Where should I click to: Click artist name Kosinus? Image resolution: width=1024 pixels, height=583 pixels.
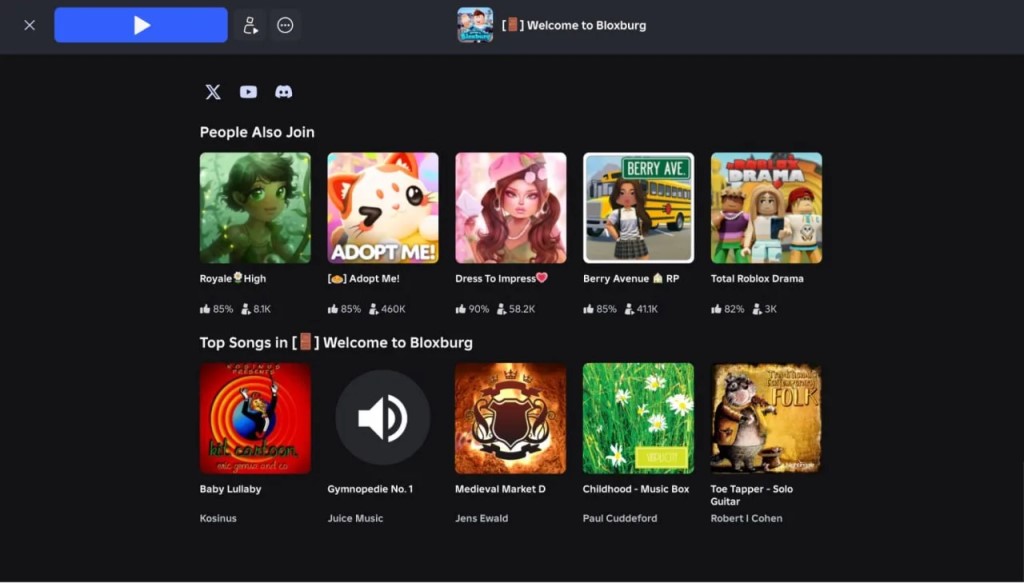(x=218, y=518)
